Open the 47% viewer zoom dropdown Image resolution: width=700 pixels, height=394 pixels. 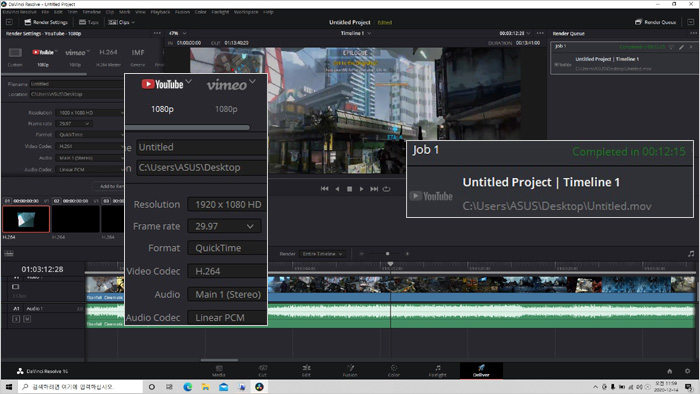tap(177, 33)
